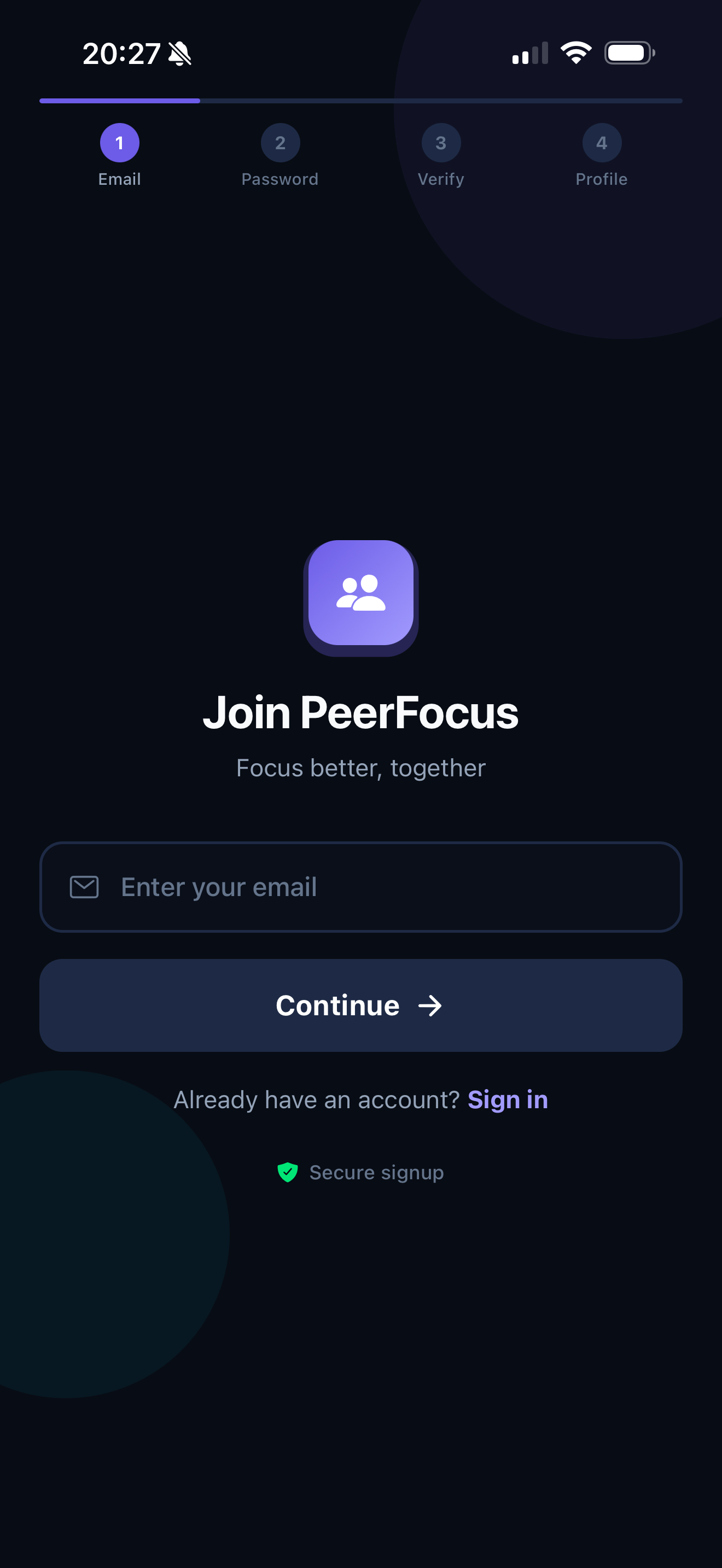
Task: Click the signup progress bar
Action: tap(361, 101)
